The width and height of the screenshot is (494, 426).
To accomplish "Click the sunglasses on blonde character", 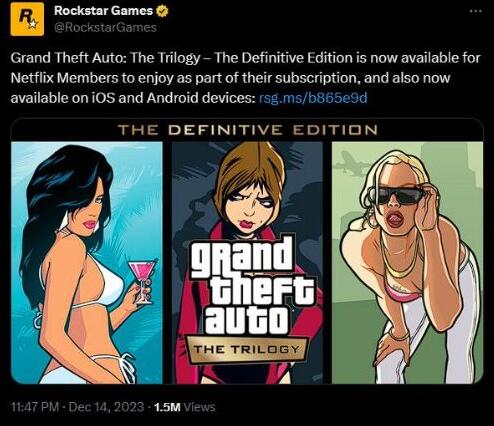I will [399, 196].
